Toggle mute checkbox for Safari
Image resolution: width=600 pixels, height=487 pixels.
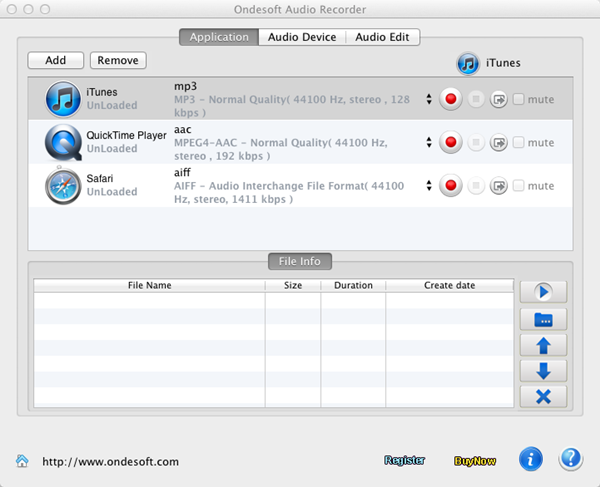tap(518, 186)
